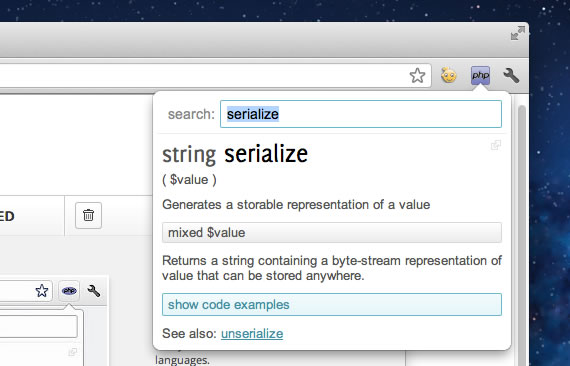Viewport: 570px width, 366px height.
Task: Open the result in new window (popup icon)
Action: [496, 145]
